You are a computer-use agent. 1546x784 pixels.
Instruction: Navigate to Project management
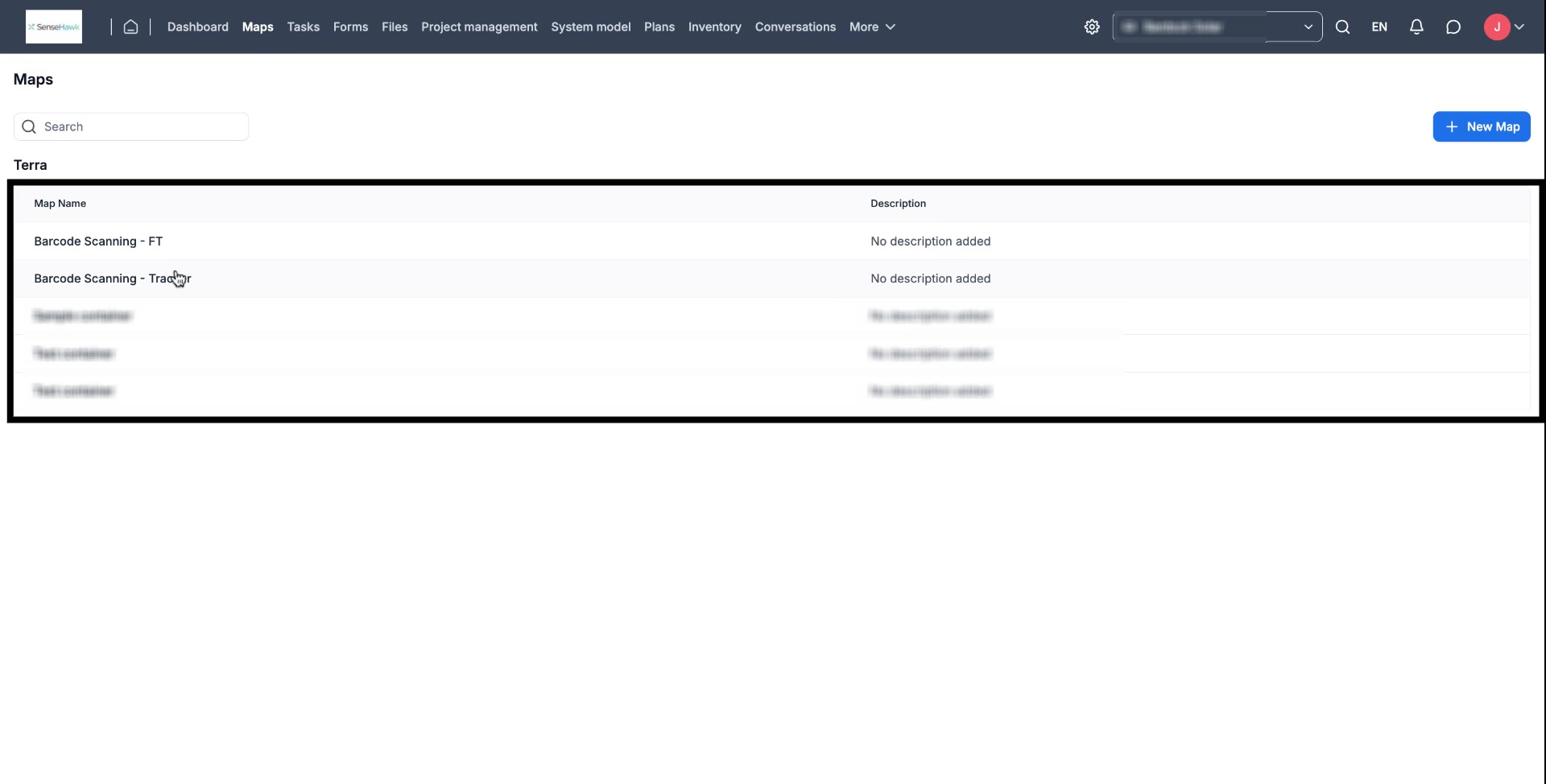[479, 27]
